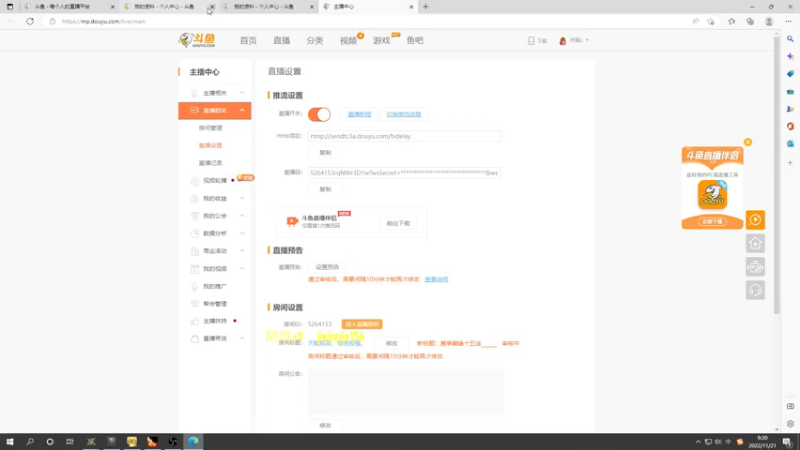Switch to the first Douyu browser tab
800x450 pixels.
click(69, 7)
